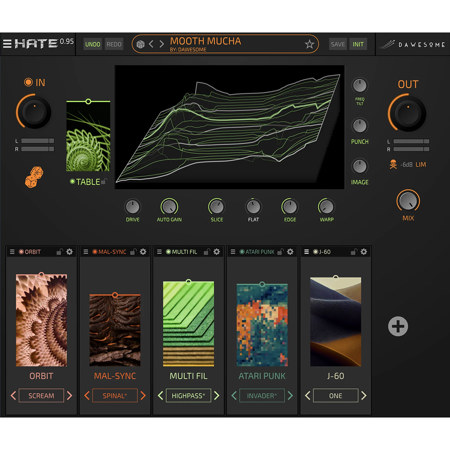450x450 pixels.
Task: Open MULTI FIL module settings gear
Action: (x=217, y=252)
